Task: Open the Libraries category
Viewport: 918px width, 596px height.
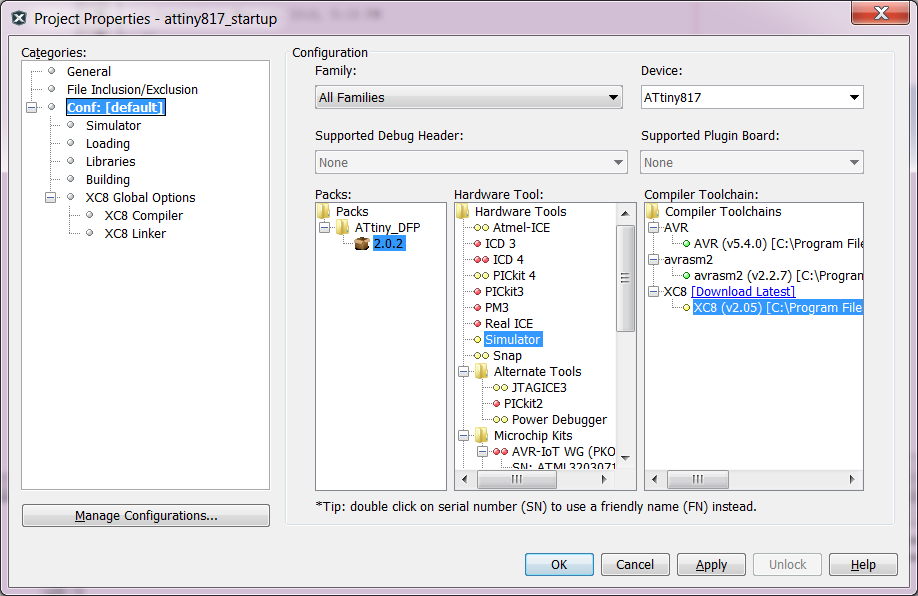Action: point(111,162)
